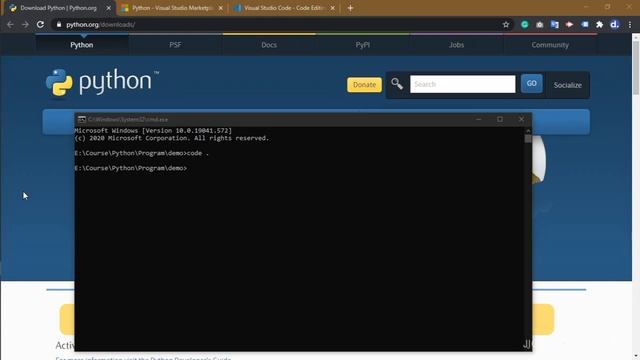The height and width of the screenshot is (360, 640).
Task: Switch to Visual Studio Code - Code Editing tab
Action: pyautogui.click(x=284, y=8)
